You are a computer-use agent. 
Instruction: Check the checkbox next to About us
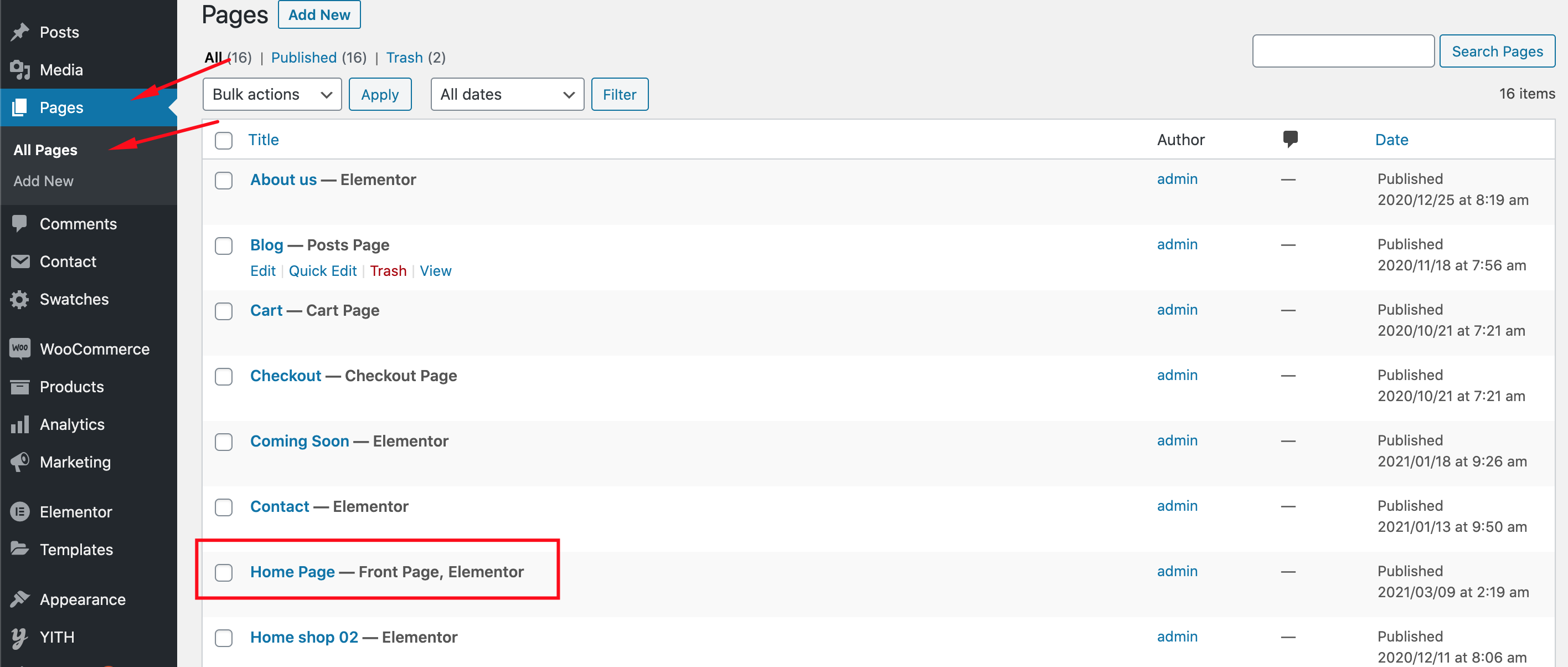223,180
